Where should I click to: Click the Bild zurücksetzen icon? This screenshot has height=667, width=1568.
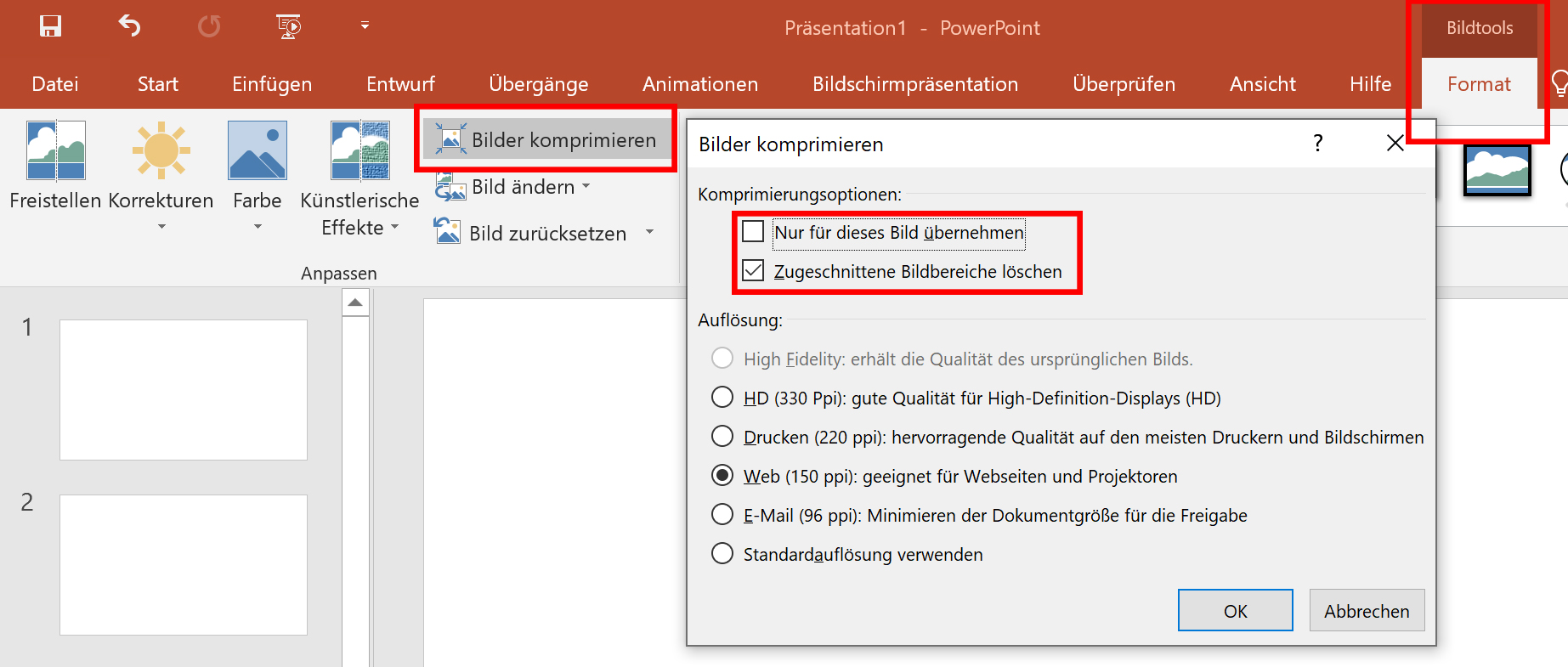[x=448, y=231]
